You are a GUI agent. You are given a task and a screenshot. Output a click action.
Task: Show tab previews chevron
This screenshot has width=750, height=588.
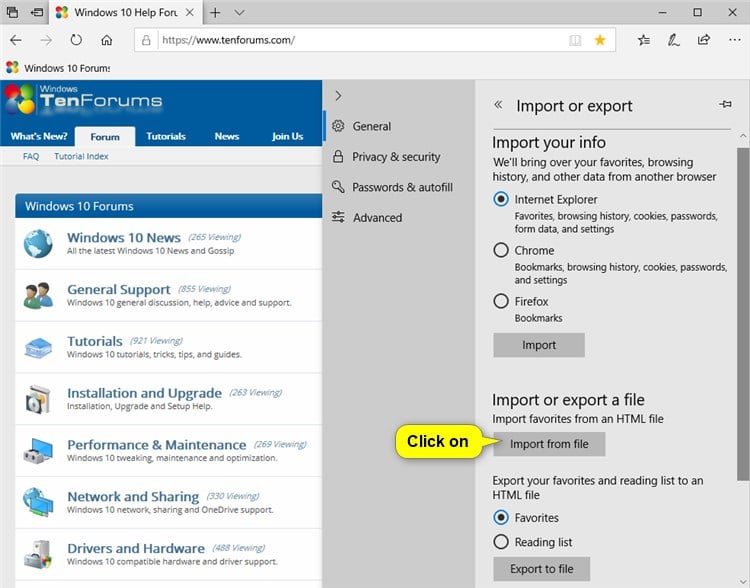click(240, 12)
